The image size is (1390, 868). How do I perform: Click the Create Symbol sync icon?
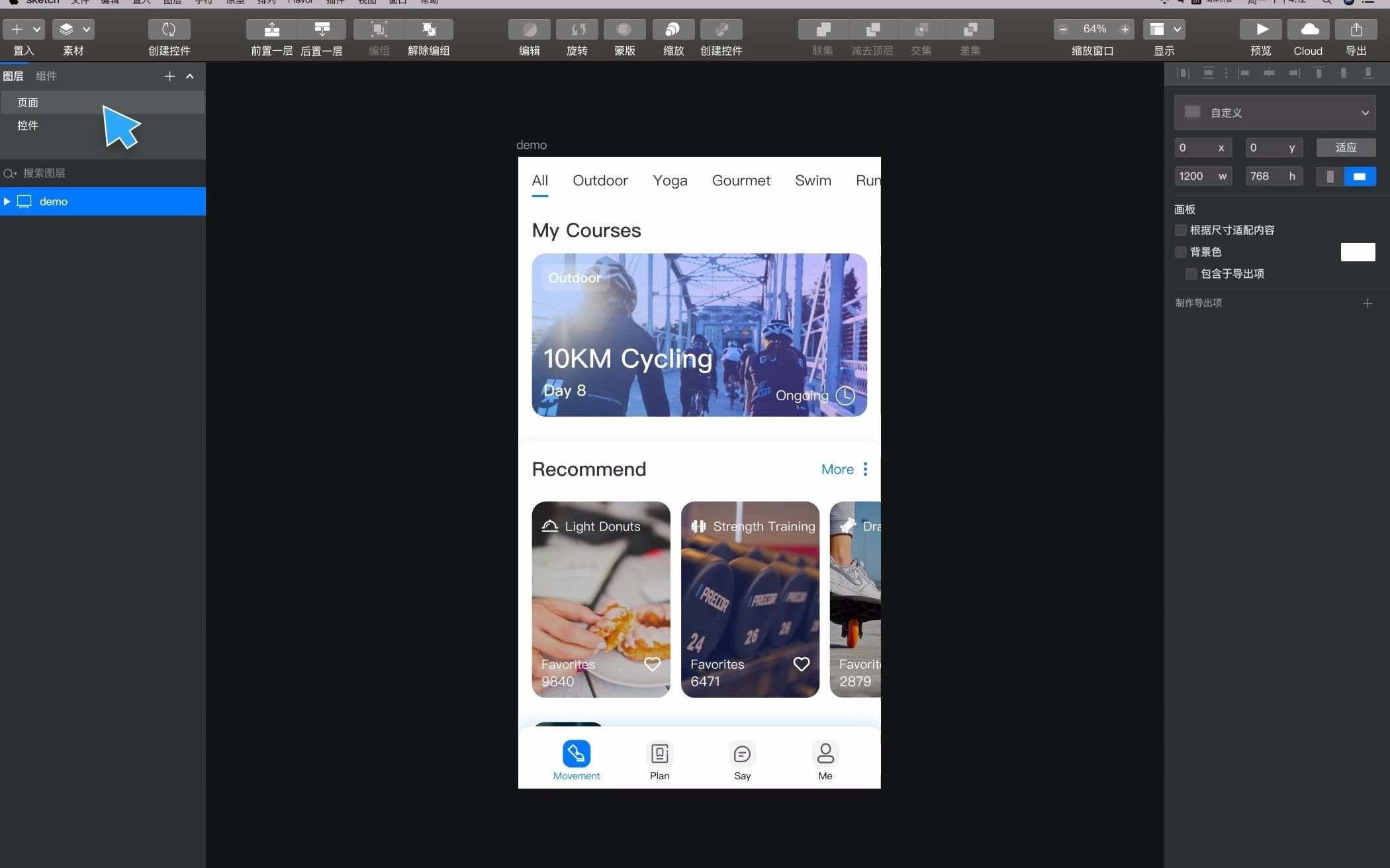click(169, 30)
